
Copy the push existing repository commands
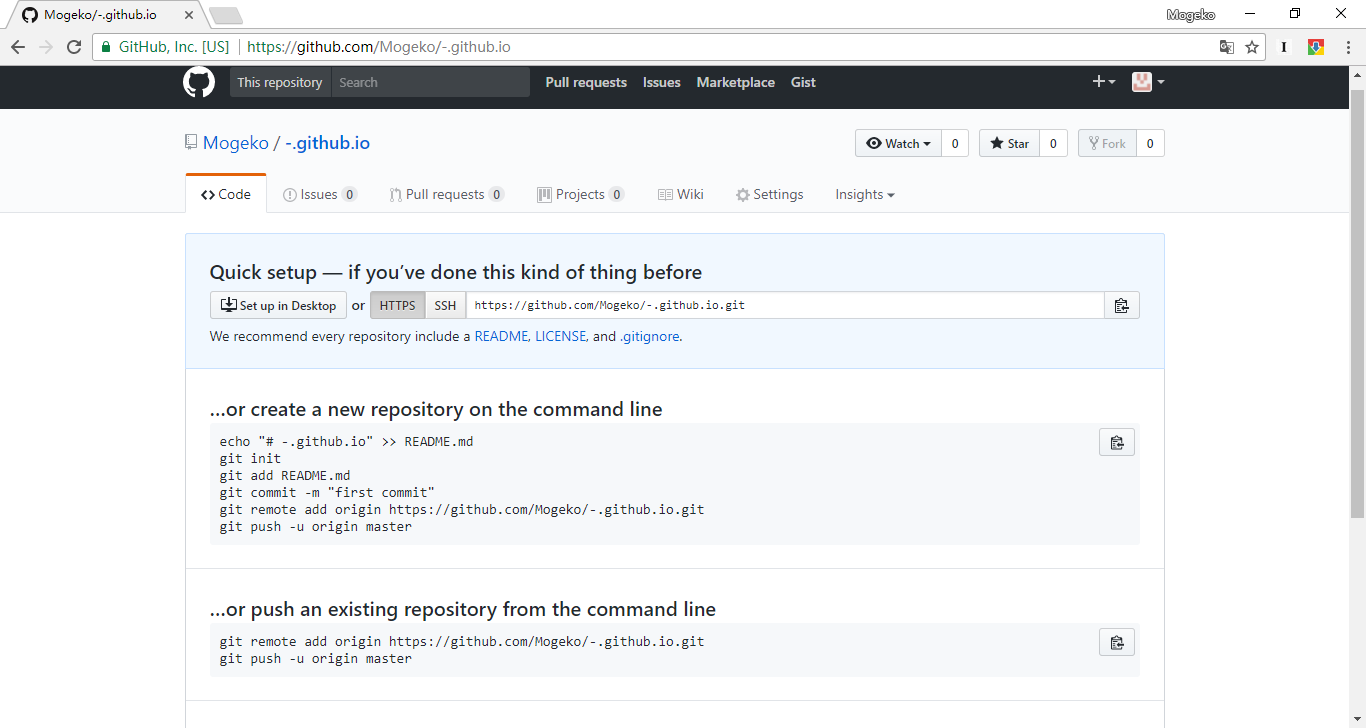tap(1116, 642)
